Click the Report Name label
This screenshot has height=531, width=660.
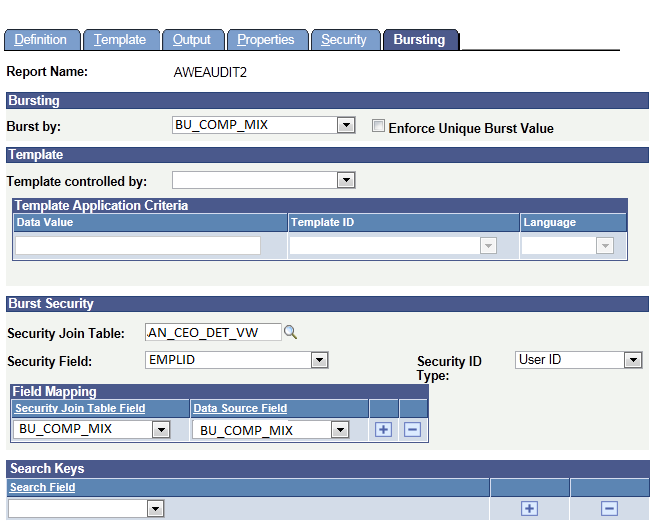tap(47, 72)
